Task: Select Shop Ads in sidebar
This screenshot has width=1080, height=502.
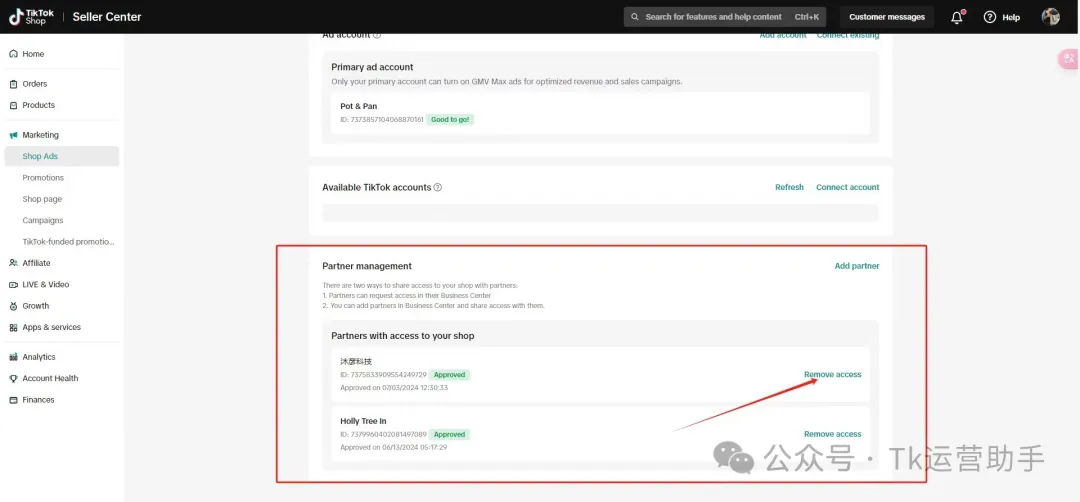Action: click(40, 156)
